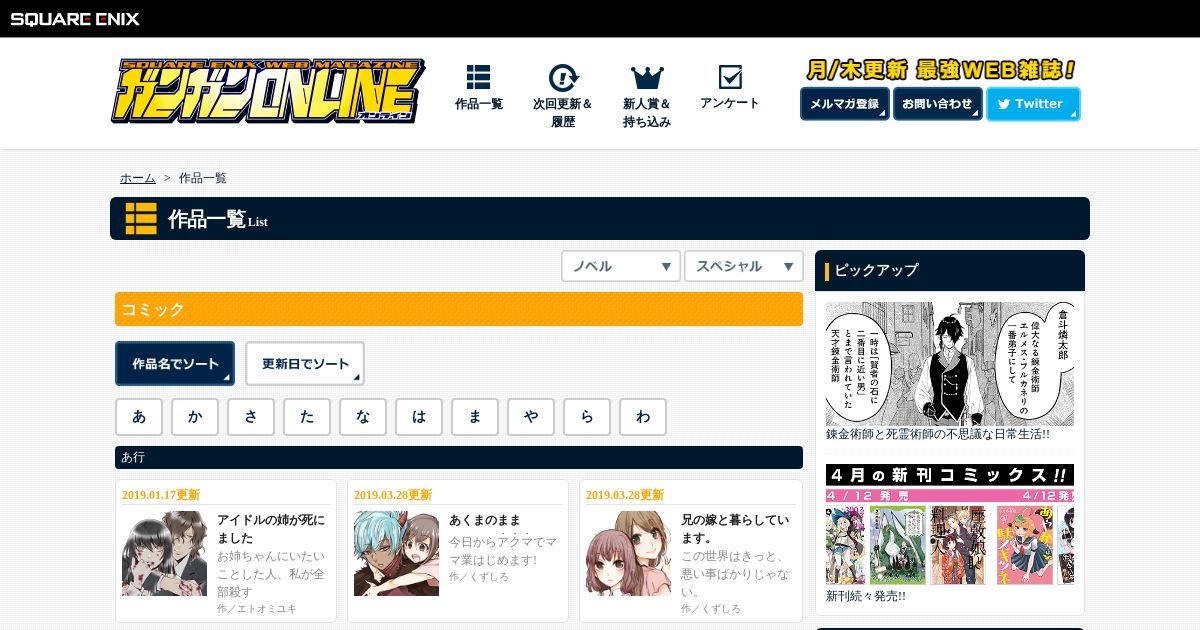Image resolution: width=1200 pixels, height=630 pixels.
Task: Click the Twitter button
Action: [x=1033, y=104]
